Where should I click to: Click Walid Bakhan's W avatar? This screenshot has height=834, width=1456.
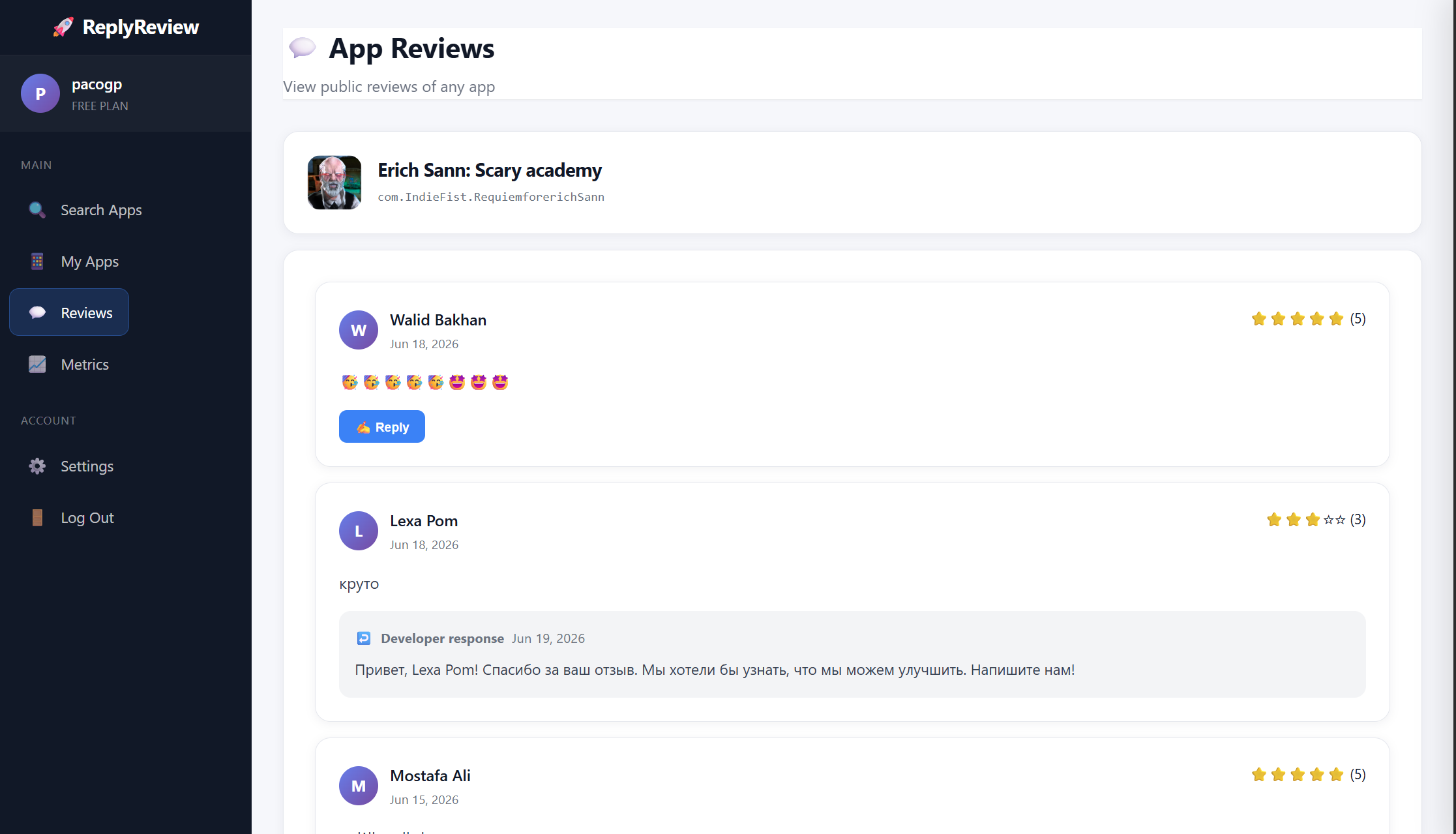[x=359, y=330]
